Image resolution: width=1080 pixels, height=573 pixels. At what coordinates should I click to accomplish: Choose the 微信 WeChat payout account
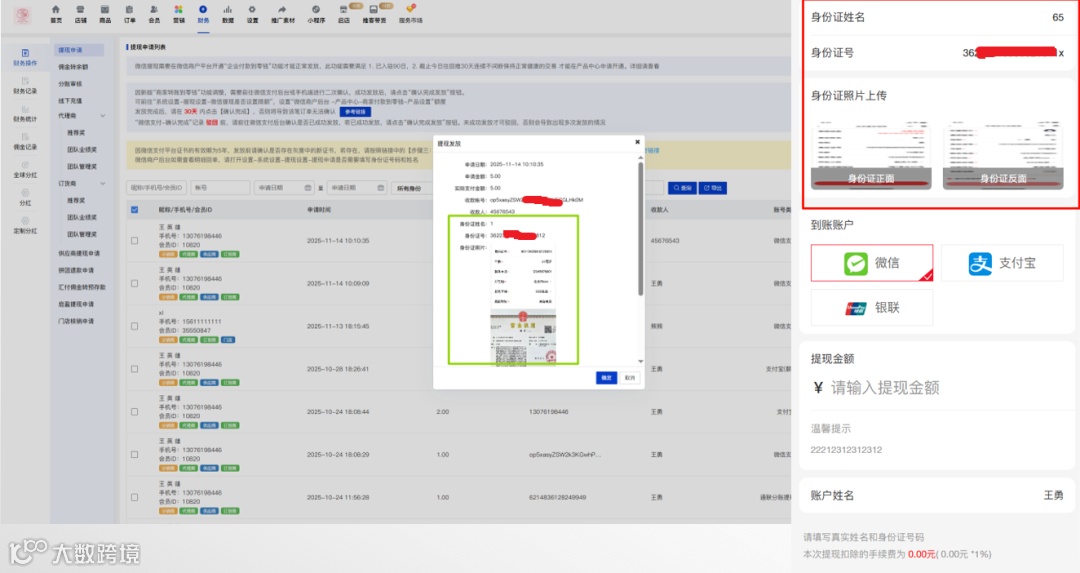pos(872,262)
